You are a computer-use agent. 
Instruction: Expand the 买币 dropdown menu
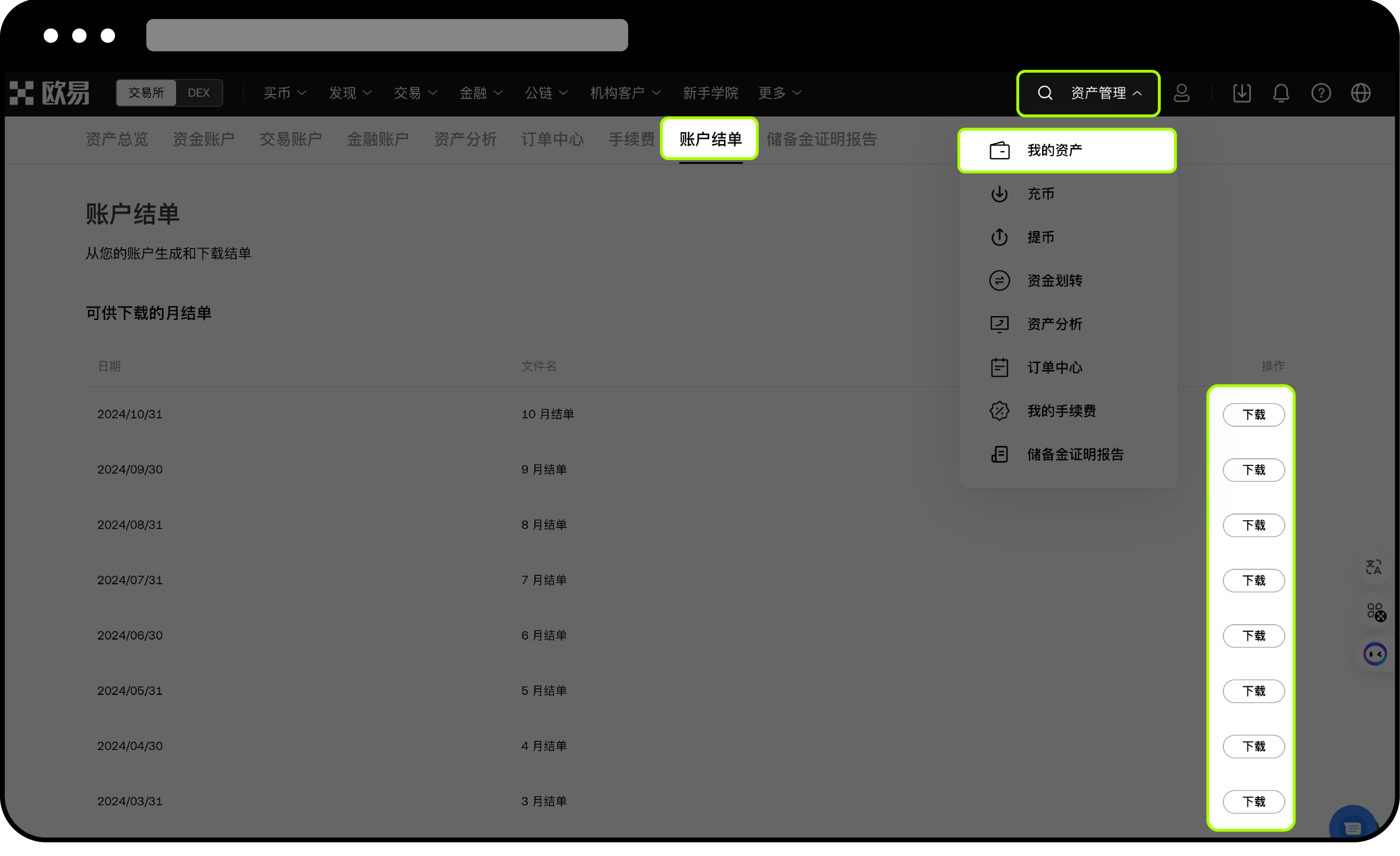[285, 93]
